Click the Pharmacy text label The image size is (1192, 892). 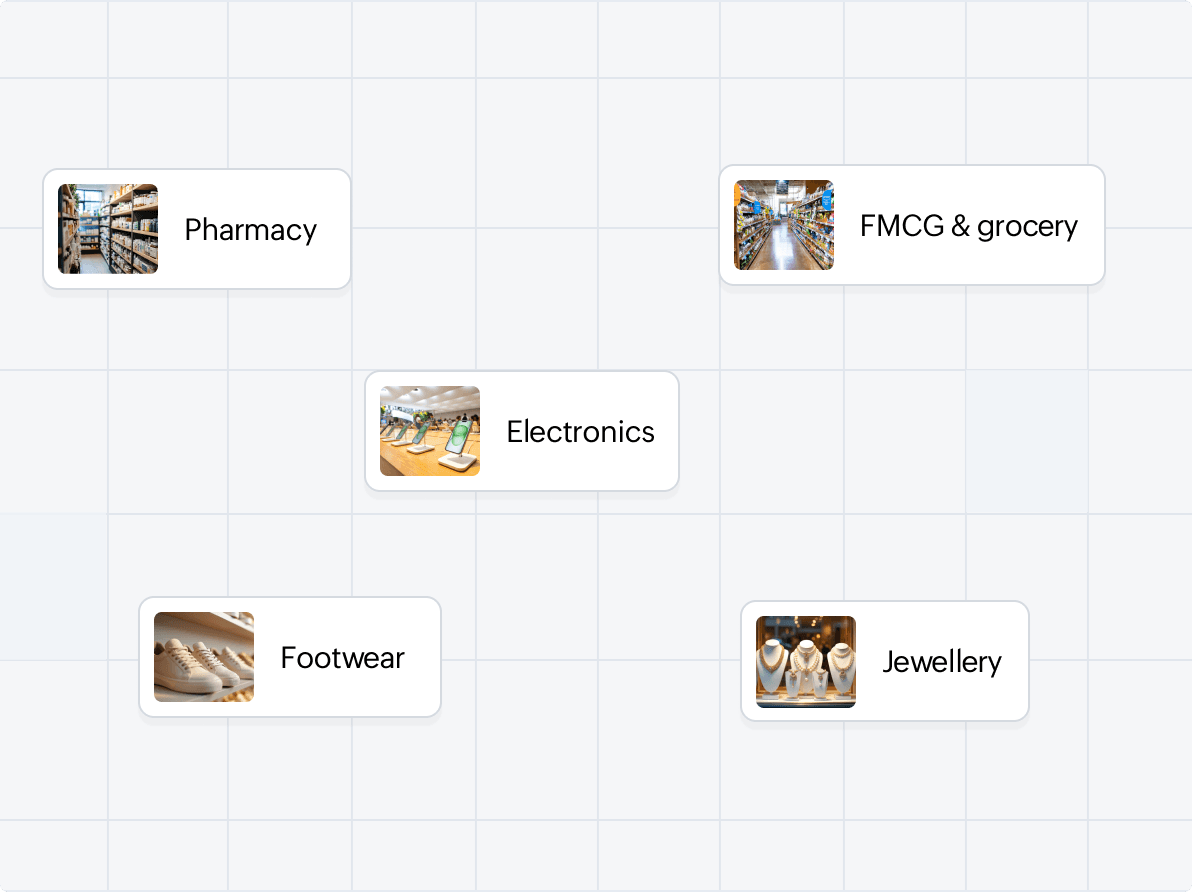pyautogui.click(x=251, y=230)
